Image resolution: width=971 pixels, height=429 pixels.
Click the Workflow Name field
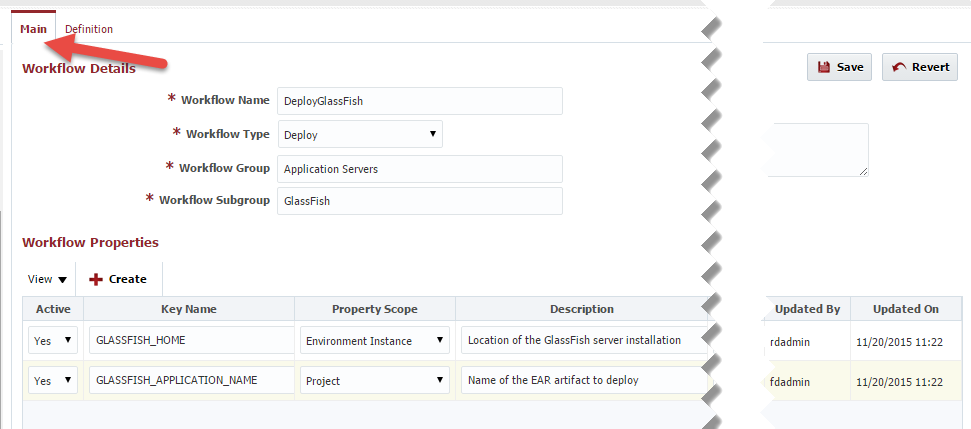click(420, 101)
